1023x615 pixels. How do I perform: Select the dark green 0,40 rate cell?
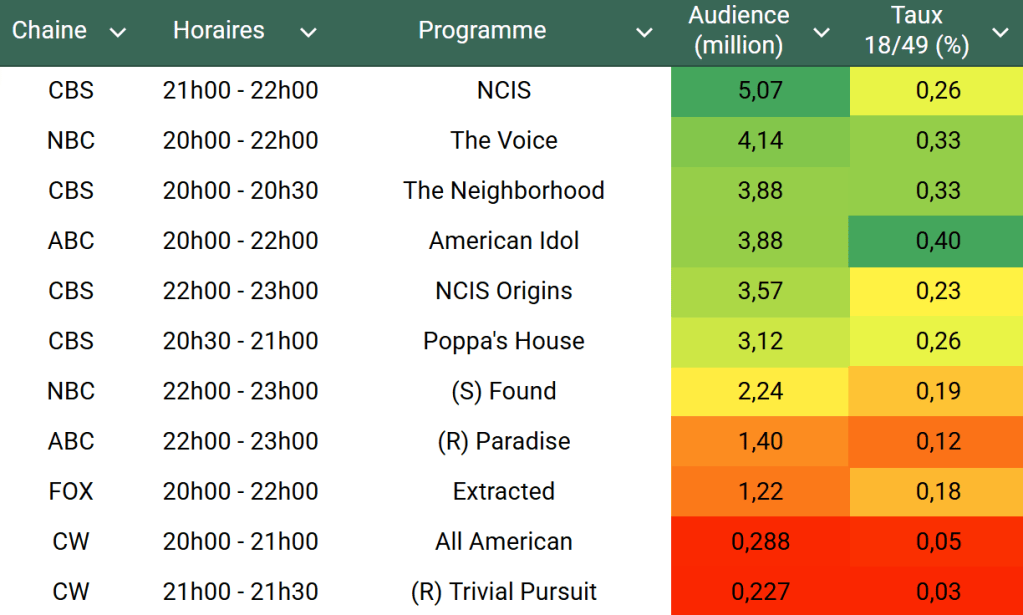937,241
